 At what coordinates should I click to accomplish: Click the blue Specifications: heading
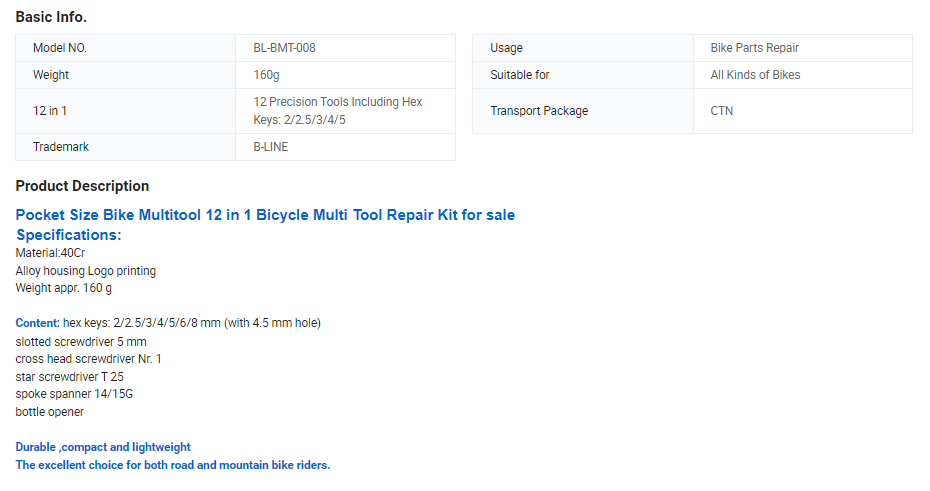69,235
